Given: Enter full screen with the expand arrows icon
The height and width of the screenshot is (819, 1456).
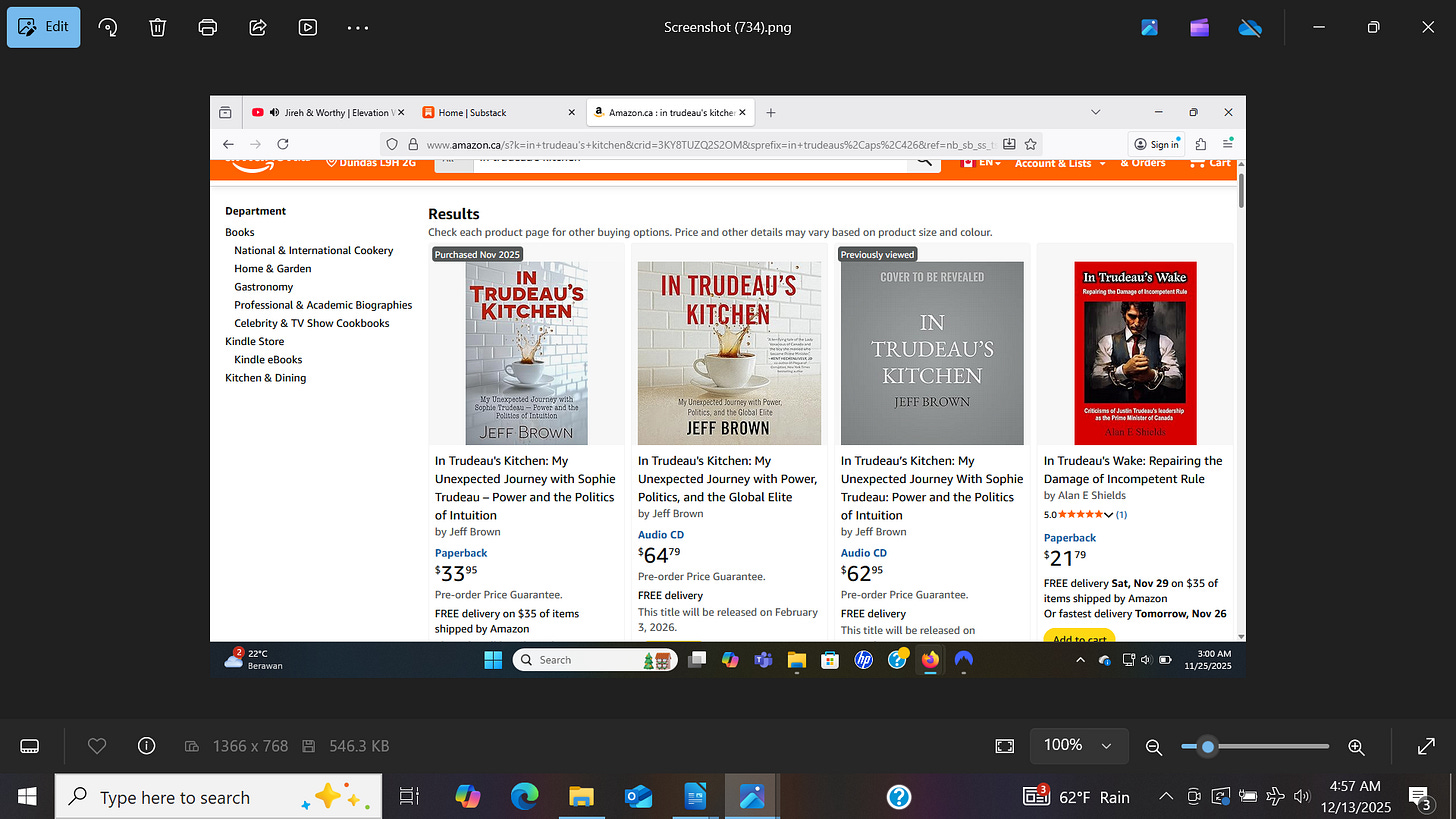Looking at the screenshot, I should pos(1427,746).
